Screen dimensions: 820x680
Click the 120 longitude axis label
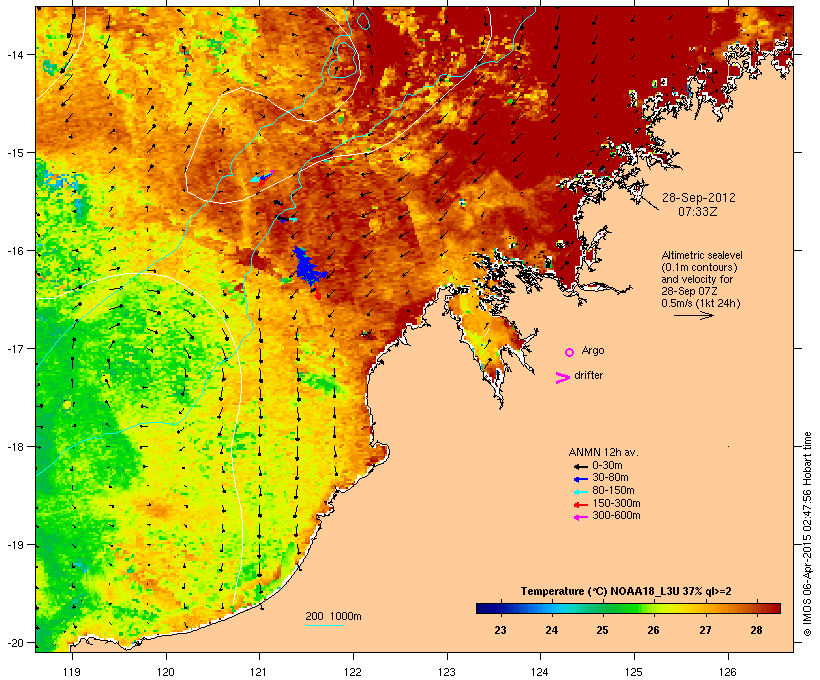point(166,672)
